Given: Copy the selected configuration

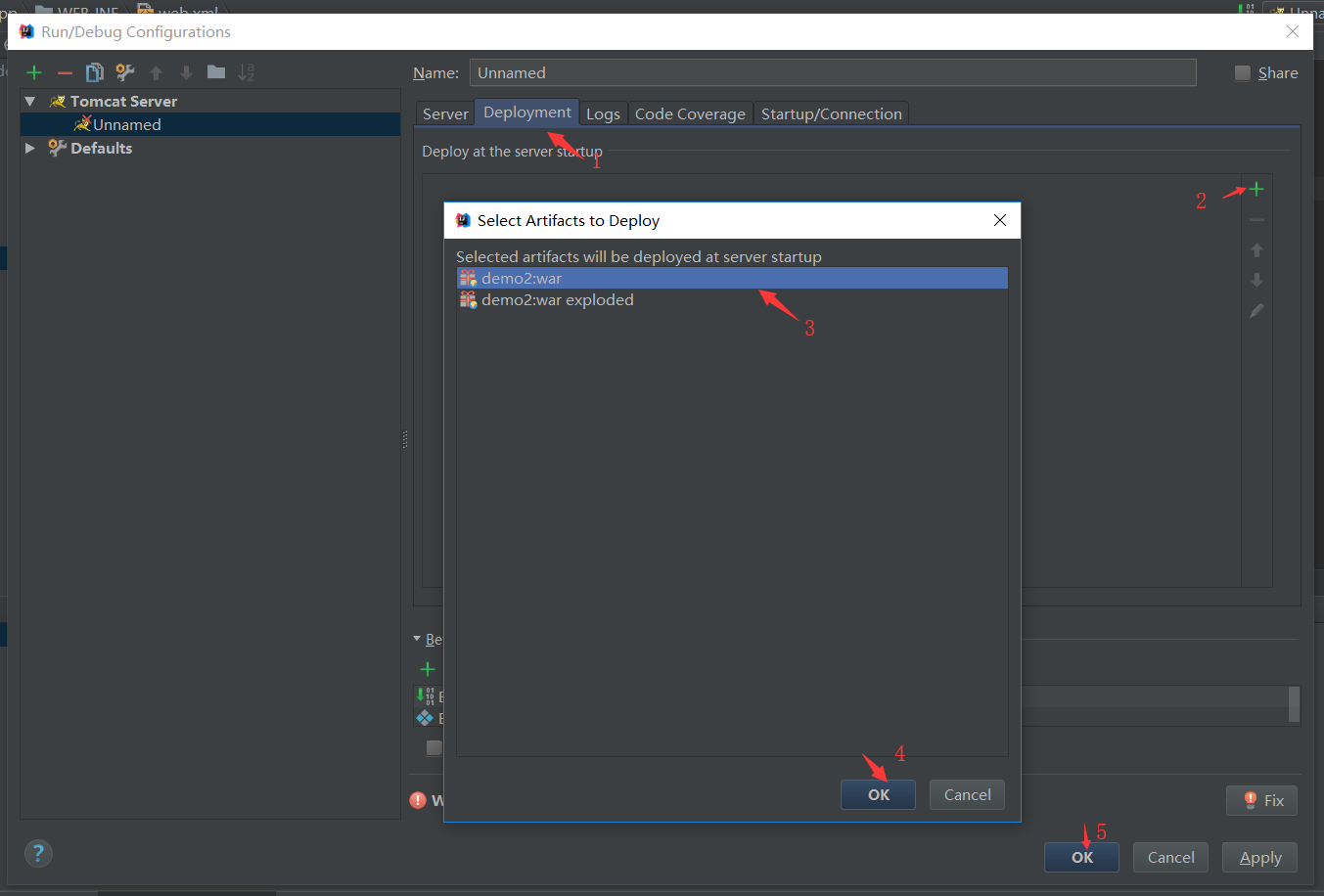Looking at the screenshot, I should tap(95, 72).
